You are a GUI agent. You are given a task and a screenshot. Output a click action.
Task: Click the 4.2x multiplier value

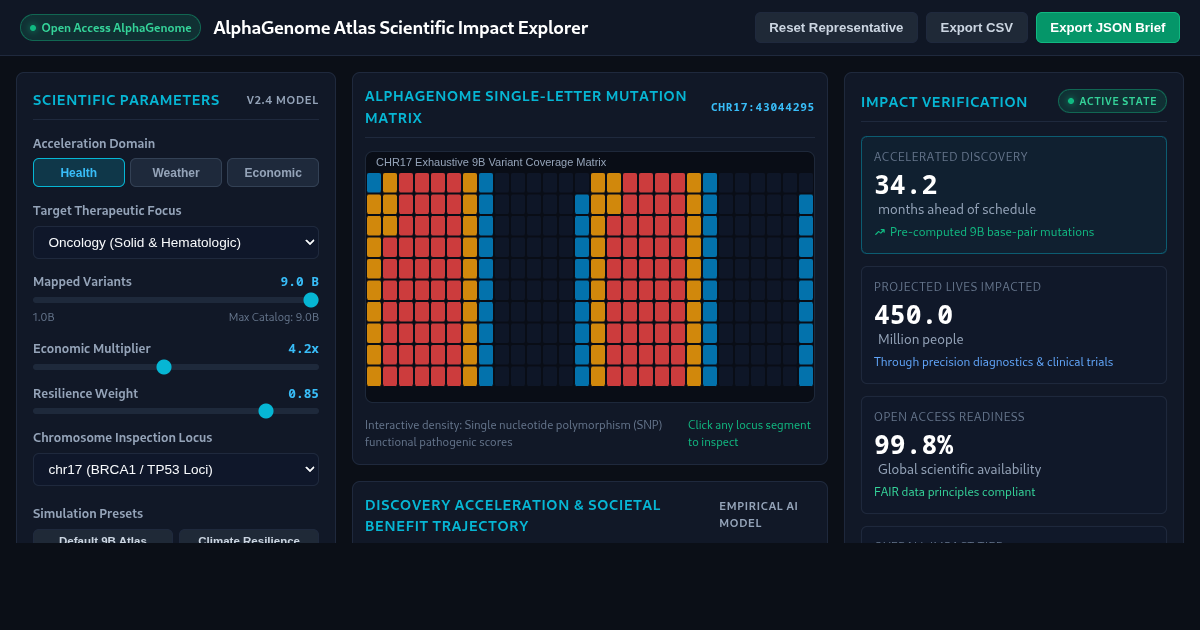(x=303, y=349)
